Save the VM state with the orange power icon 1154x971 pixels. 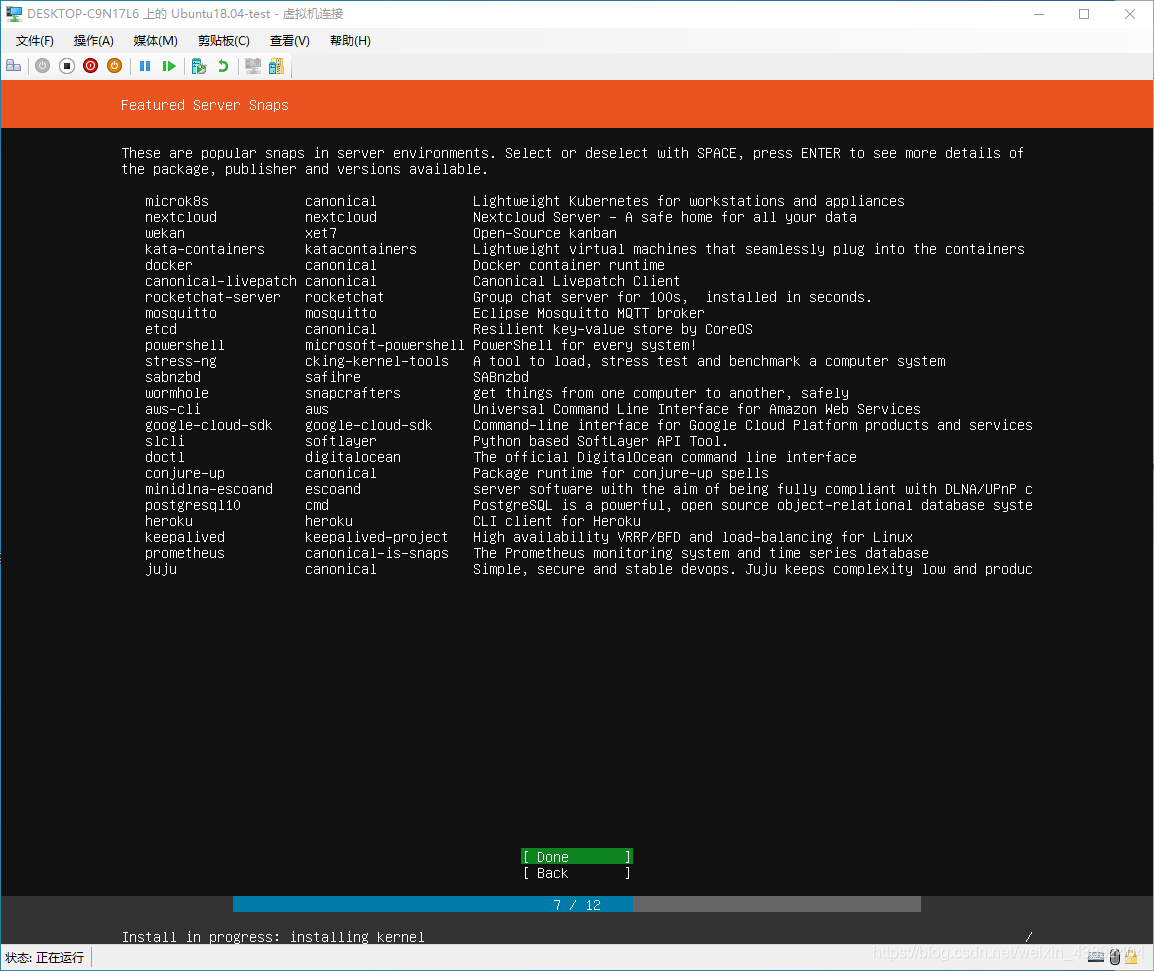[115, 66]
